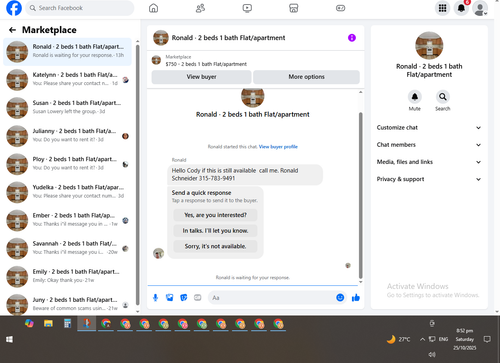Click the $750 listing title under Marketplace
This screenshot has width=500, height=363.
coord(206,64)
